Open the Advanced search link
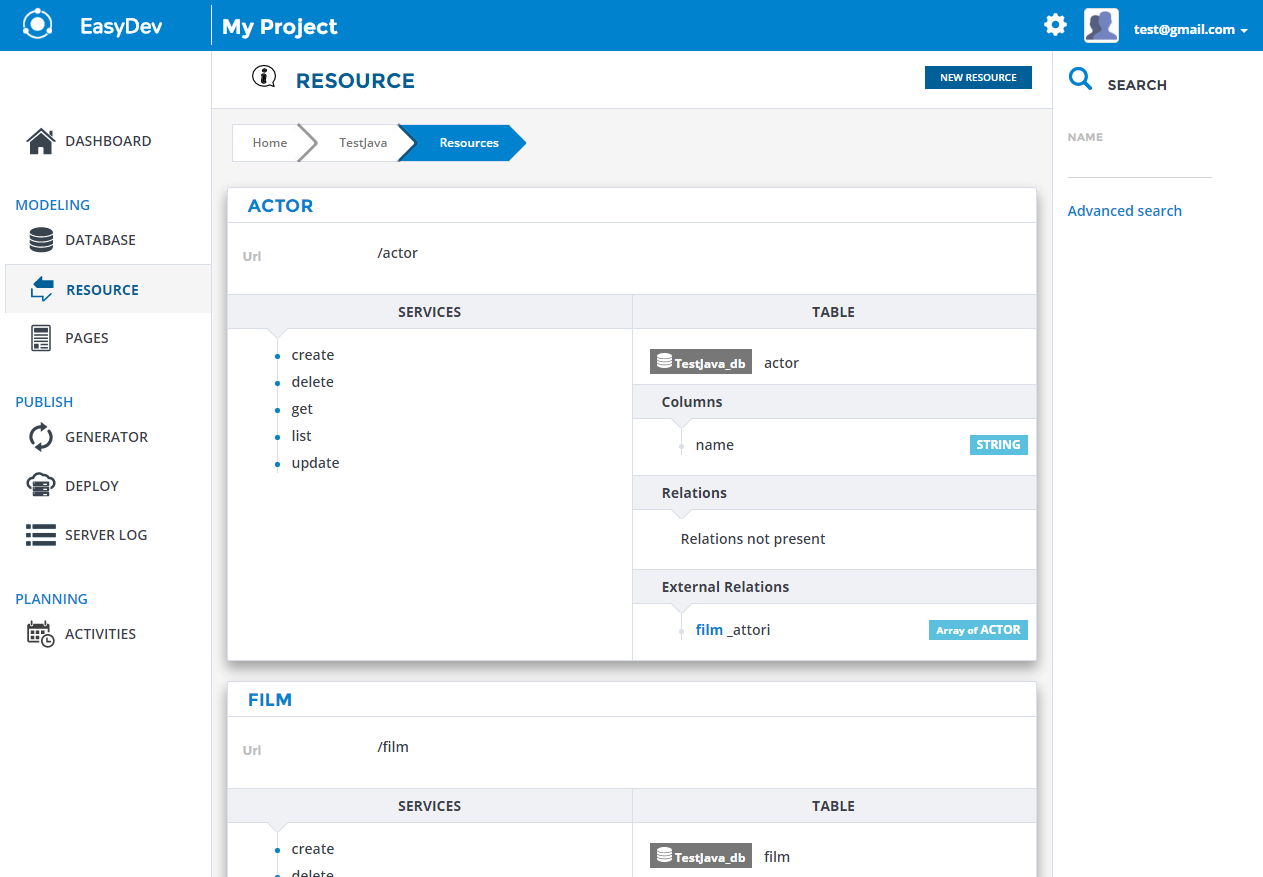The width and height of the screenshot is (1263, 877). pos(1124,211)
